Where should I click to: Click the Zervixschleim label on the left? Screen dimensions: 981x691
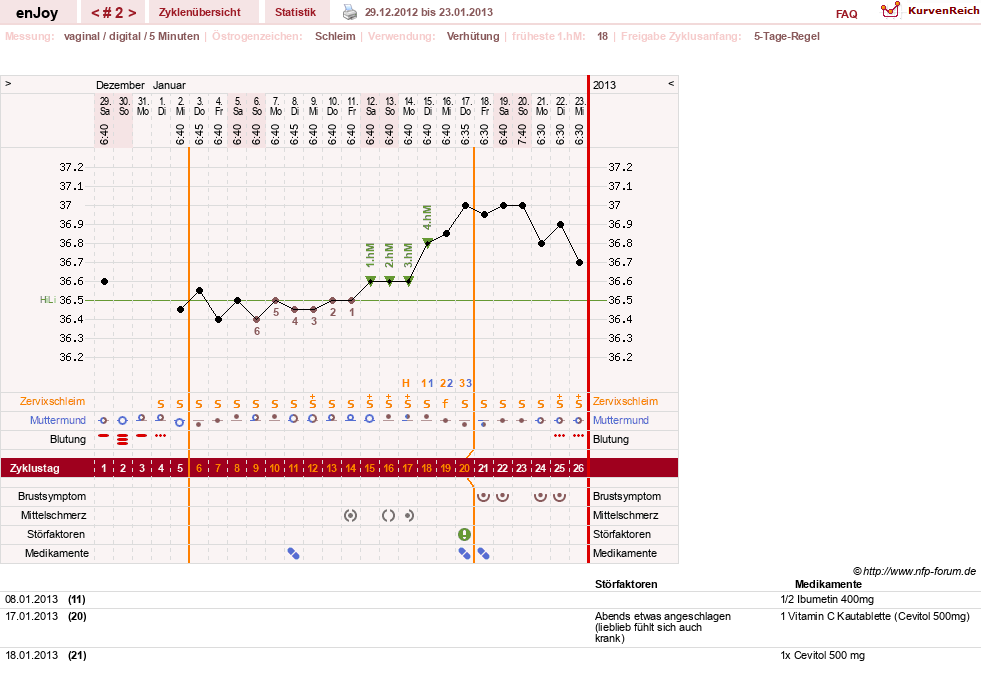[x=53, y=401]
